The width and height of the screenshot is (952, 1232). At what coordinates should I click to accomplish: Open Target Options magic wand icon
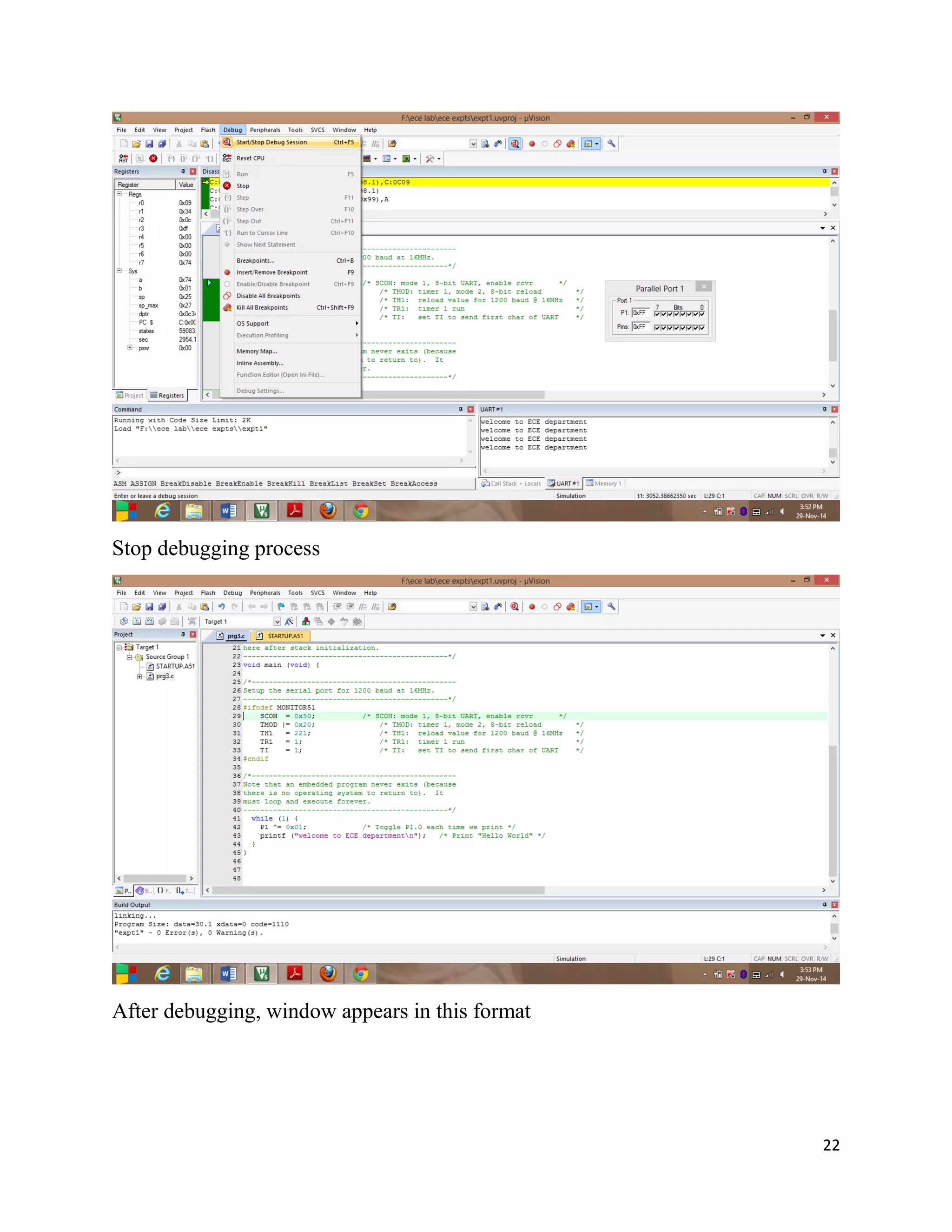289,621
